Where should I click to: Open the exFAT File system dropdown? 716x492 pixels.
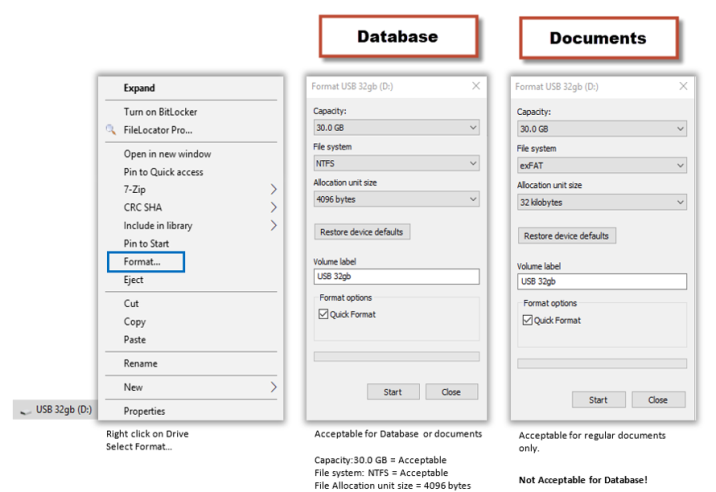click(x=601, y=165)
